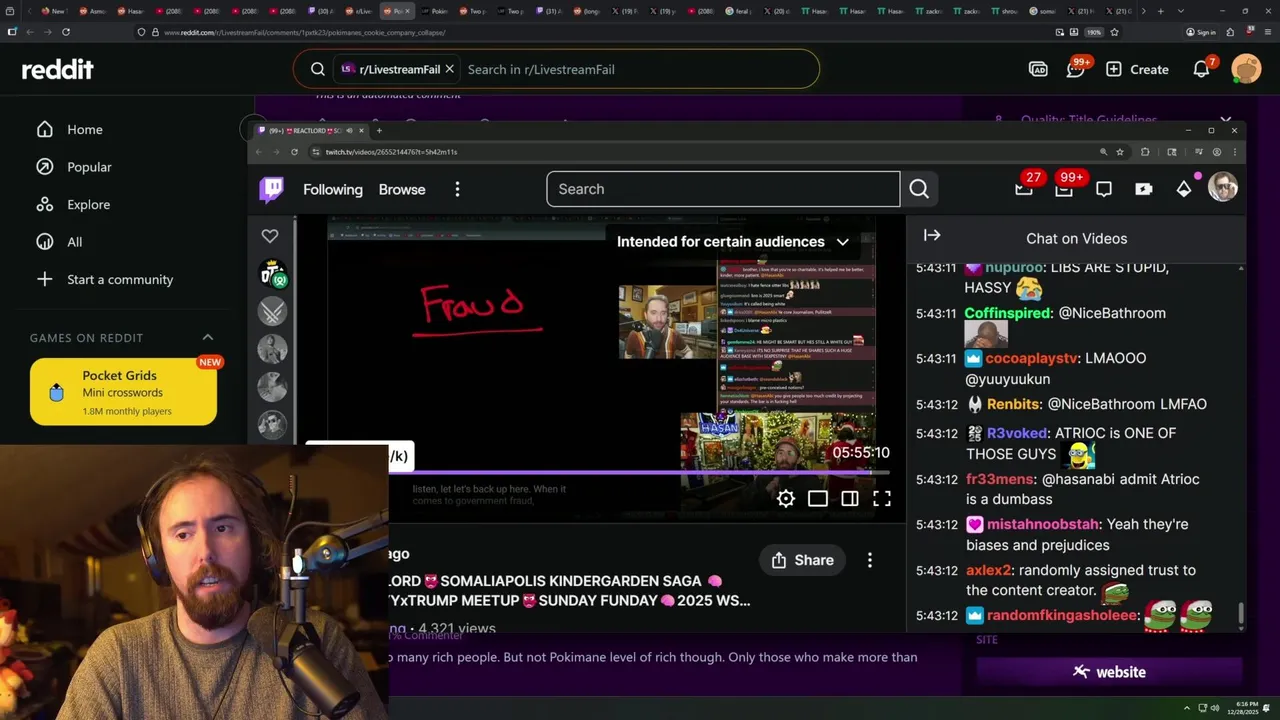Click Sign in in the browser toolbar

(x=1201, y=32)
